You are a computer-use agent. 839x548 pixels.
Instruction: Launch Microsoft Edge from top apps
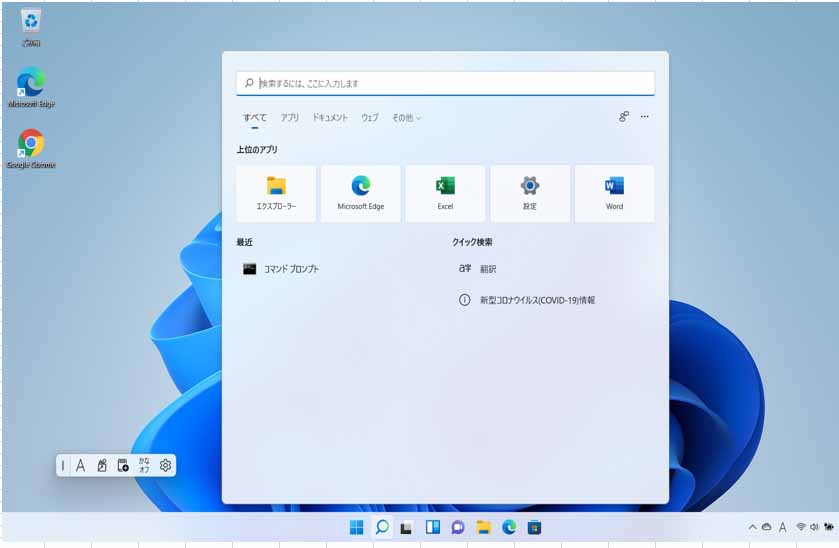(x=361, y=193)
